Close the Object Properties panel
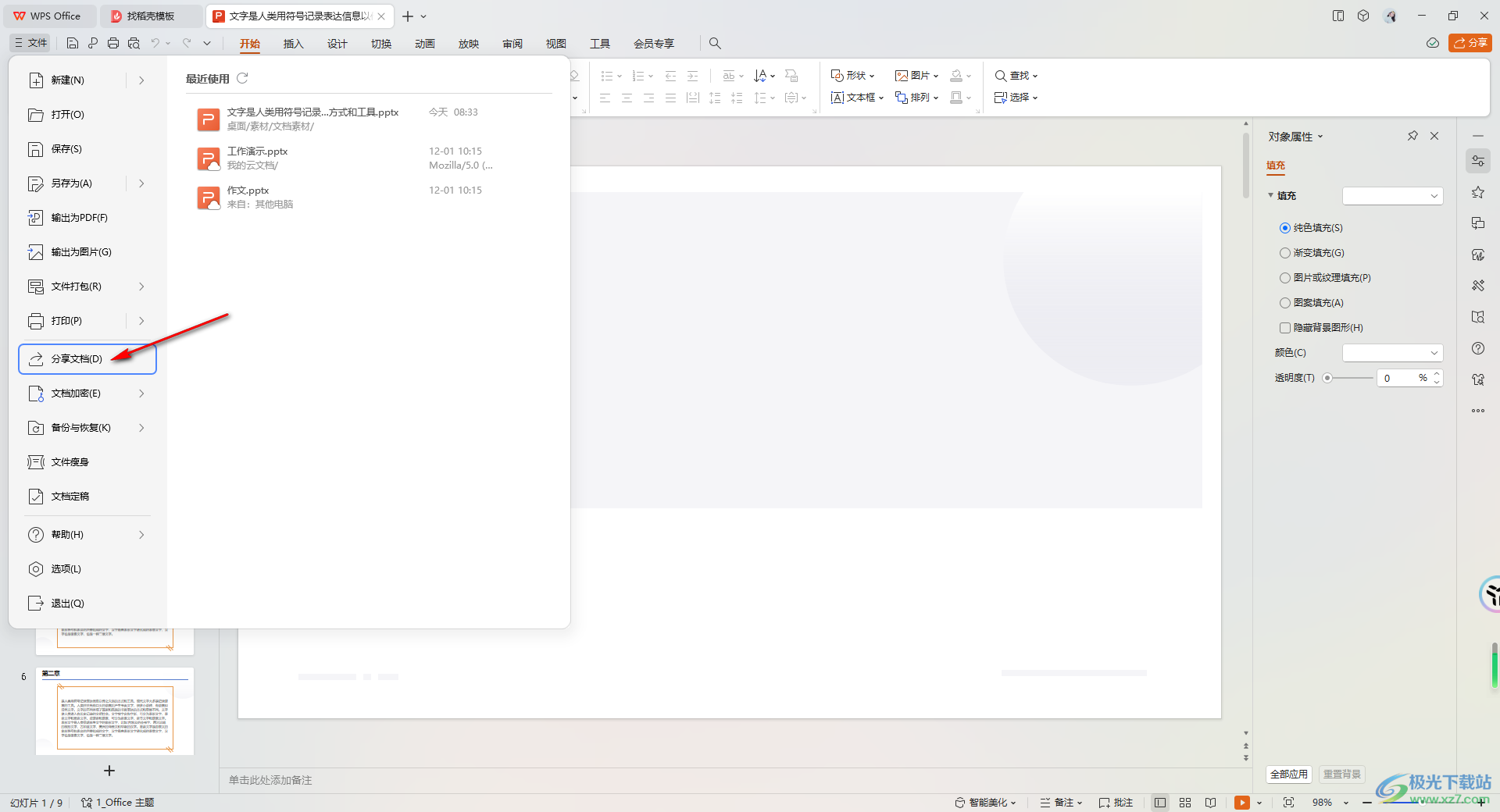The height and width of the screenshot is (812, 1500). pyautogui.click(x=1434, y=136)
